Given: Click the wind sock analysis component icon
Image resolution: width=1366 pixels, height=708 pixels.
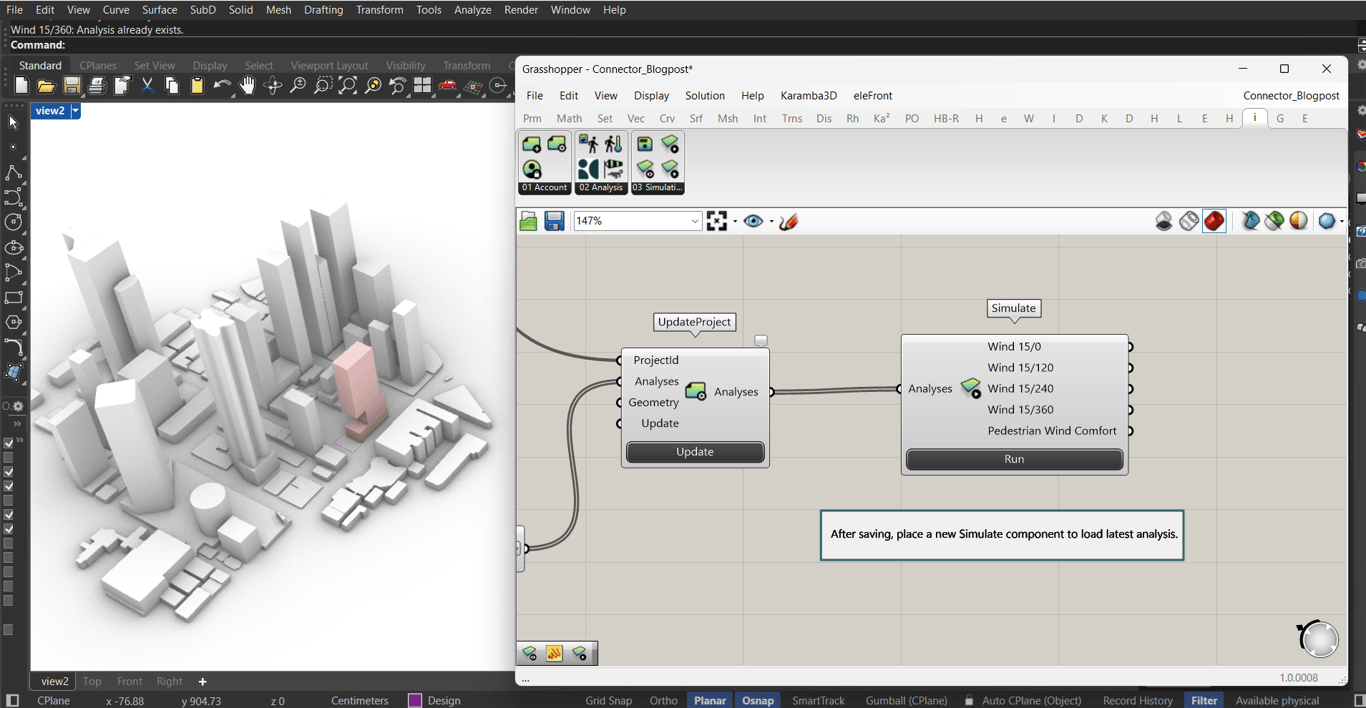Looking at the screenshot, I should (613, 168).
